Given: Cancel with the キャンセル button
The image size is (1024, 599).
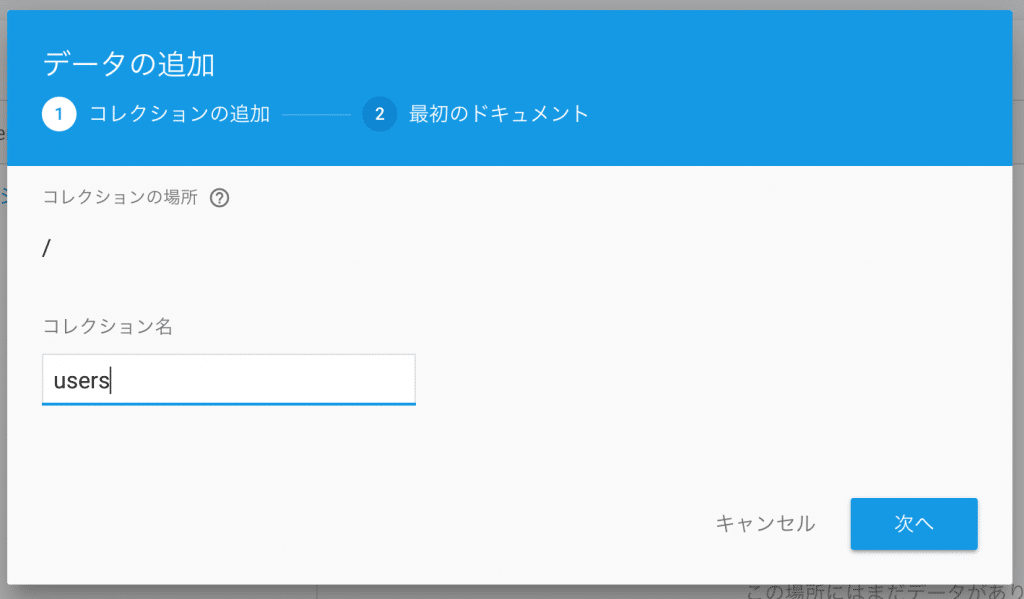Looking at the screenshot, I should [765, 523].
